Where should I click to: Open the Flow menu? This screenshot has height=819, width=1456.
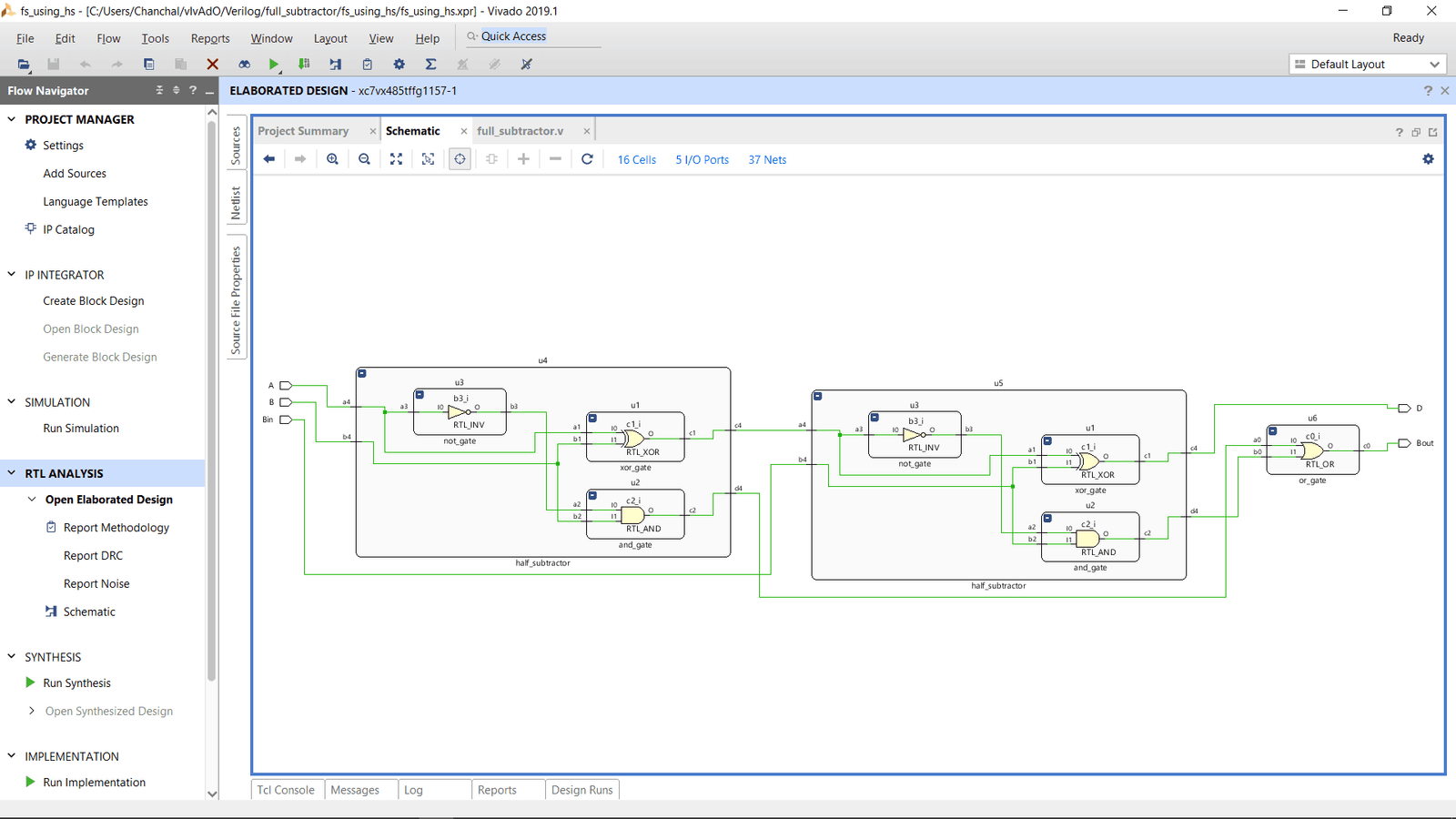pos(108,38)
